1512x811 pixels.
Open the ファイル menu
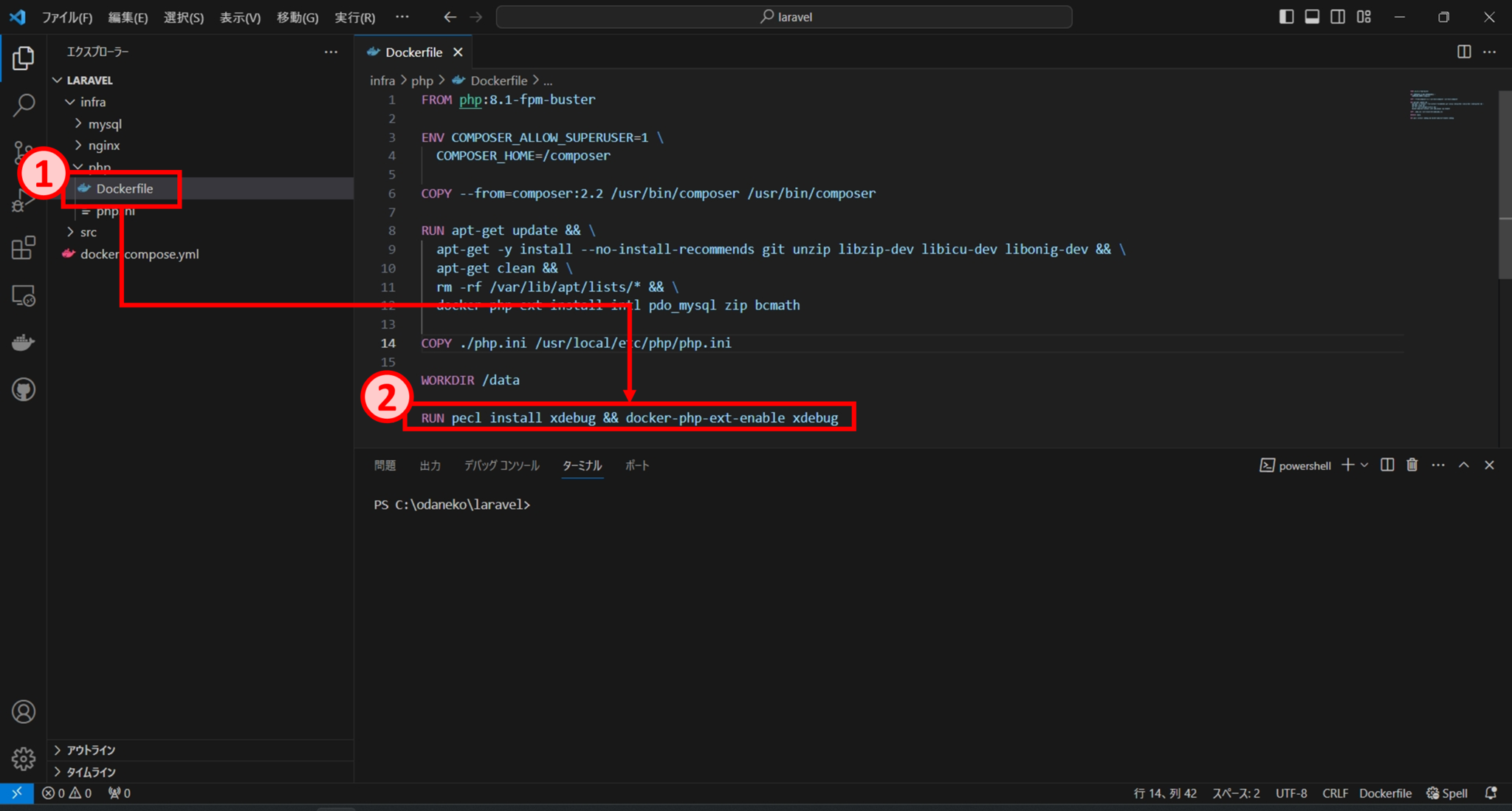pos(68,16)
